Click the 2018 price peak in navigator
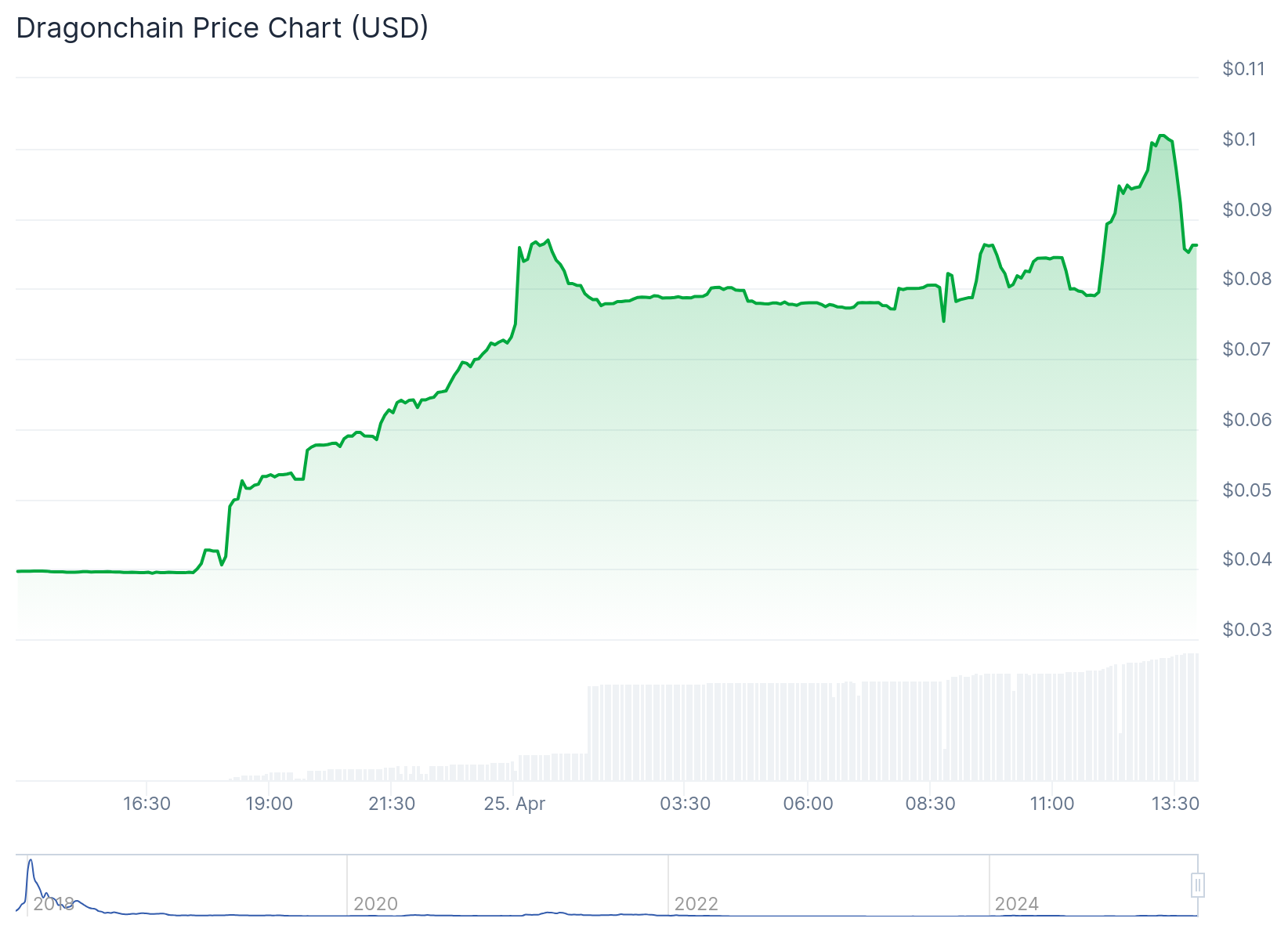 (x=31, y=861)
